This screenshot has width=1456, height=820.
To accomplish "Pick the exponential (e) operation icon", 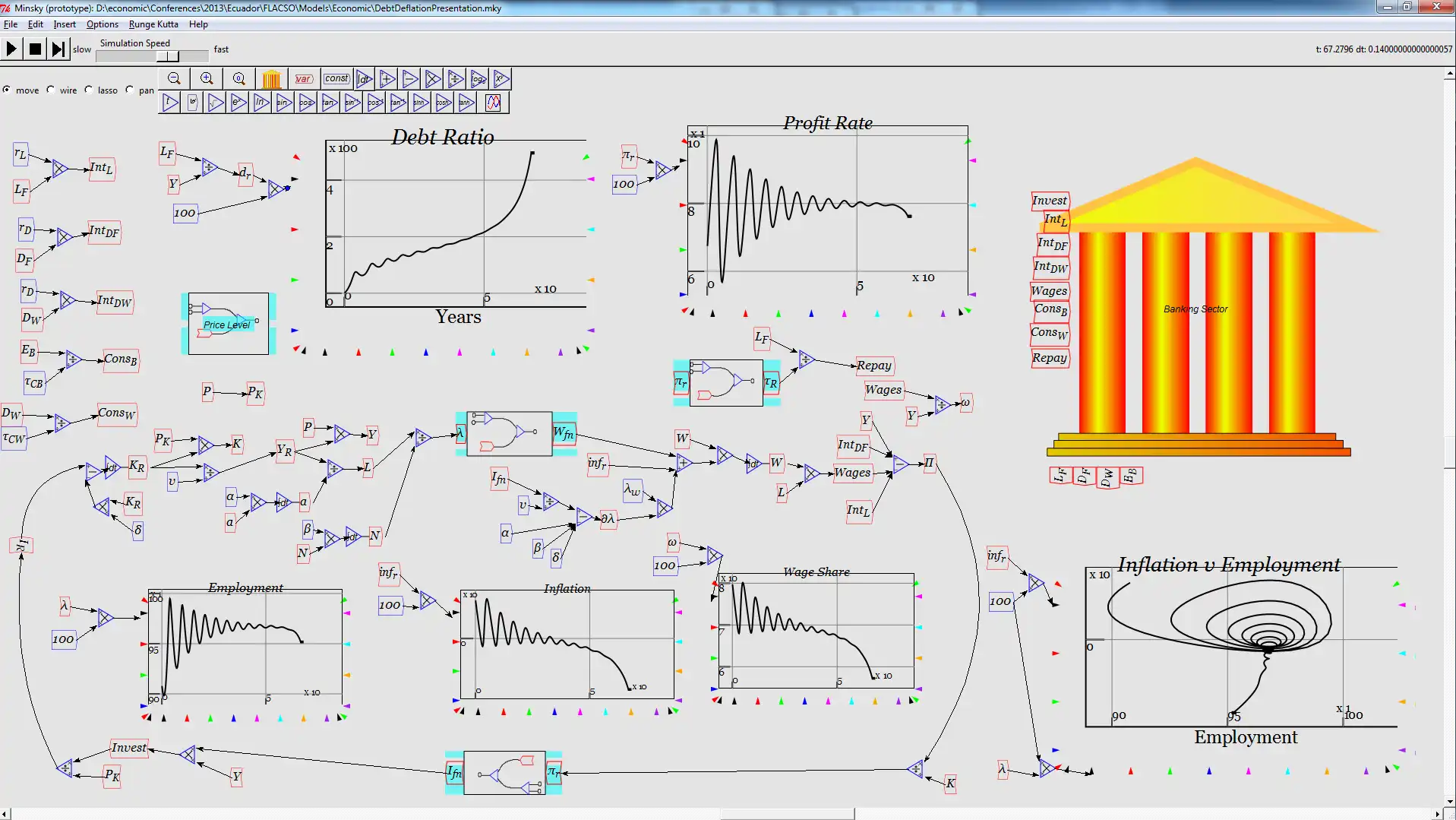I will click(x=238, y=102).
